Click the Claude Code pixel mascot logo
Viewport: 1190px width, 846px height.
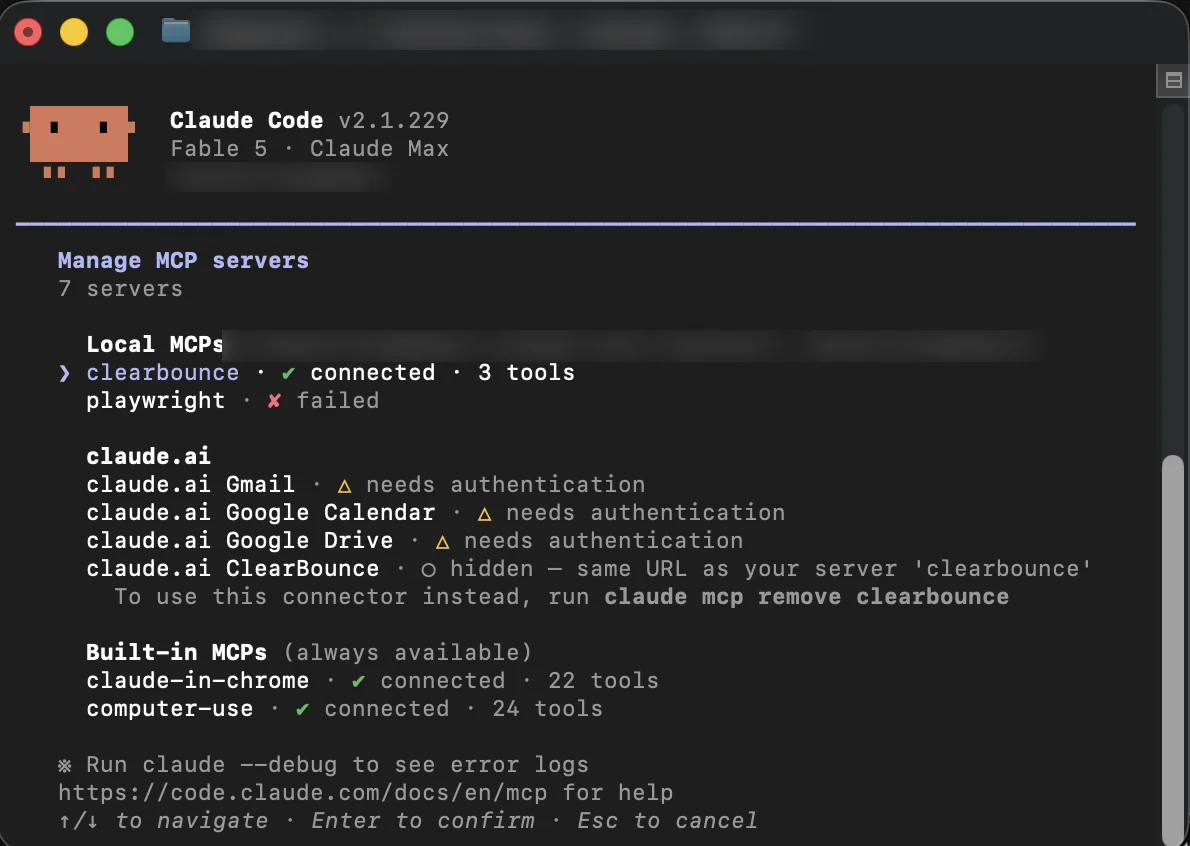tap(79, 142)
